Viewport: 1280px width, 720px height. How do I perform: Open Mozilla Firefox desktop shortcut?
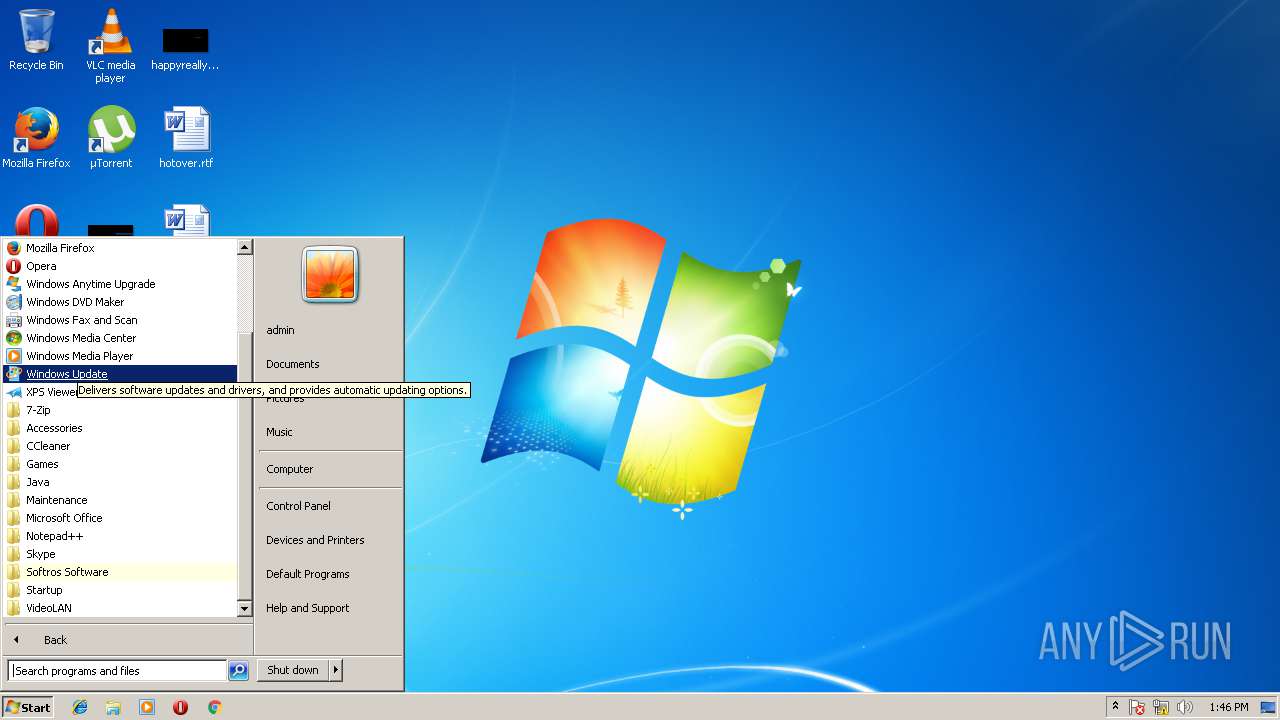tap(36, 138)
